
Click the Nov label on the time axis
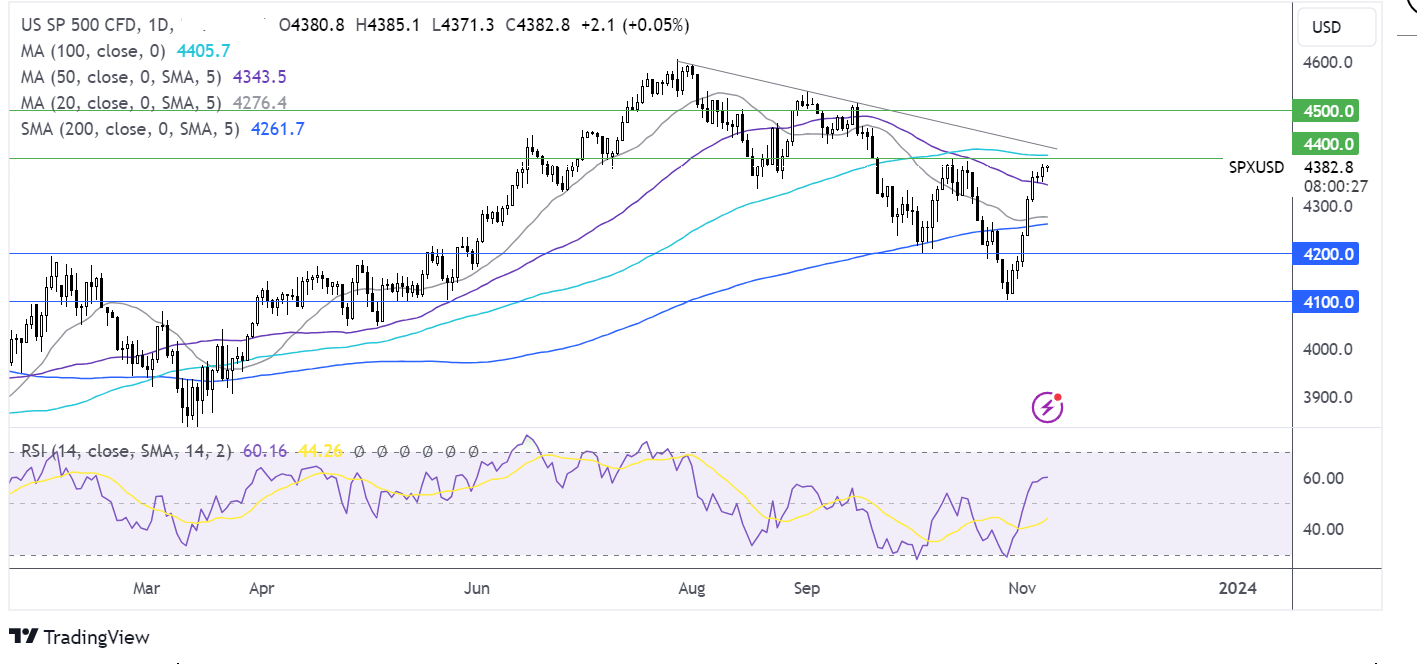(1022, 589)
